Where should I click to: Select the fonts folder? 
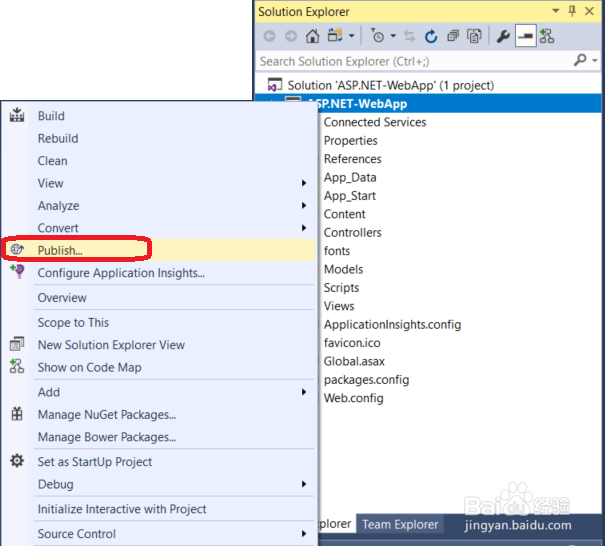point(337,251)
